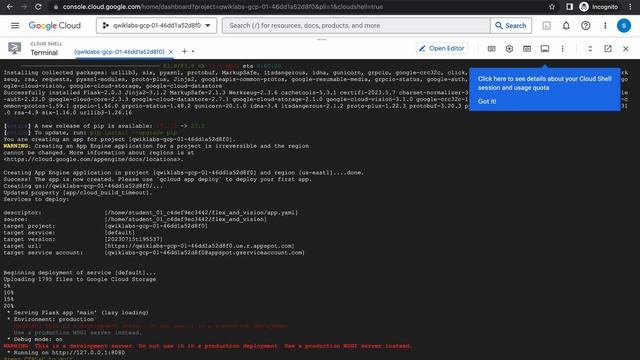The width and height of the screenshot is (640, 360).
Task: Open session information monitor icon
Action: click(545, 49)
